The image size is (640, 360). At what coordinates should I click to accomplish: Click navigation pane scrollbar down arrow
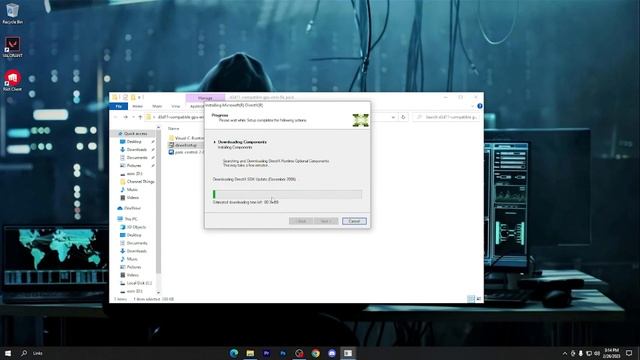click(158, 292)
